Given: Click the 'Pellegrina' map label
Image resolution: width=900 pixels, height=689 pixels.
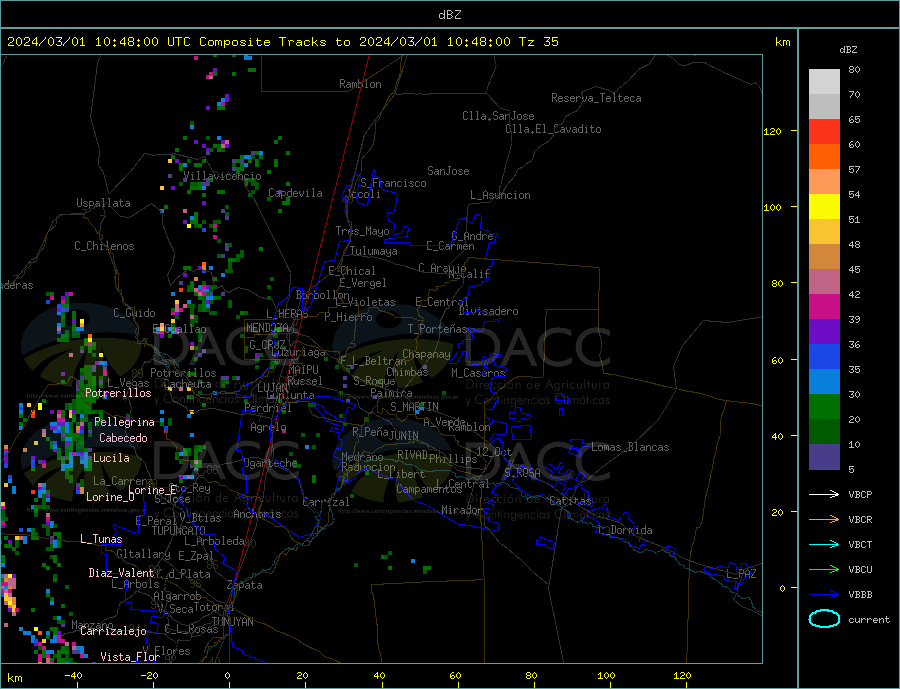Looking at the screenshot, I should coord(125,422).
